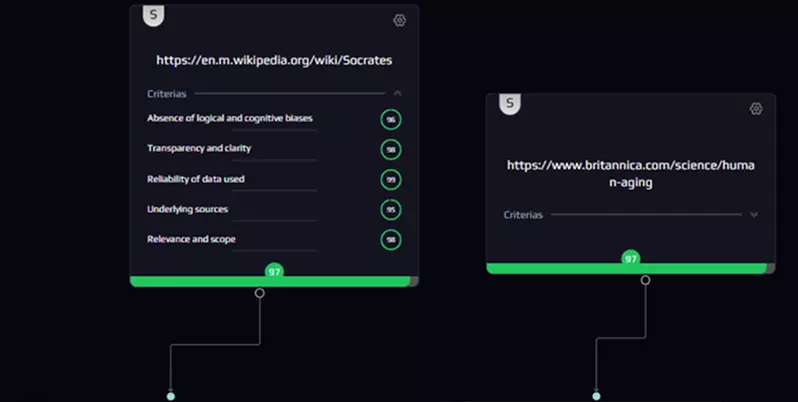This screenshot has height=402, width=798.
Task: Select the Absence of logical and cognitive biases criterion
Action: (x=230, y=118)
